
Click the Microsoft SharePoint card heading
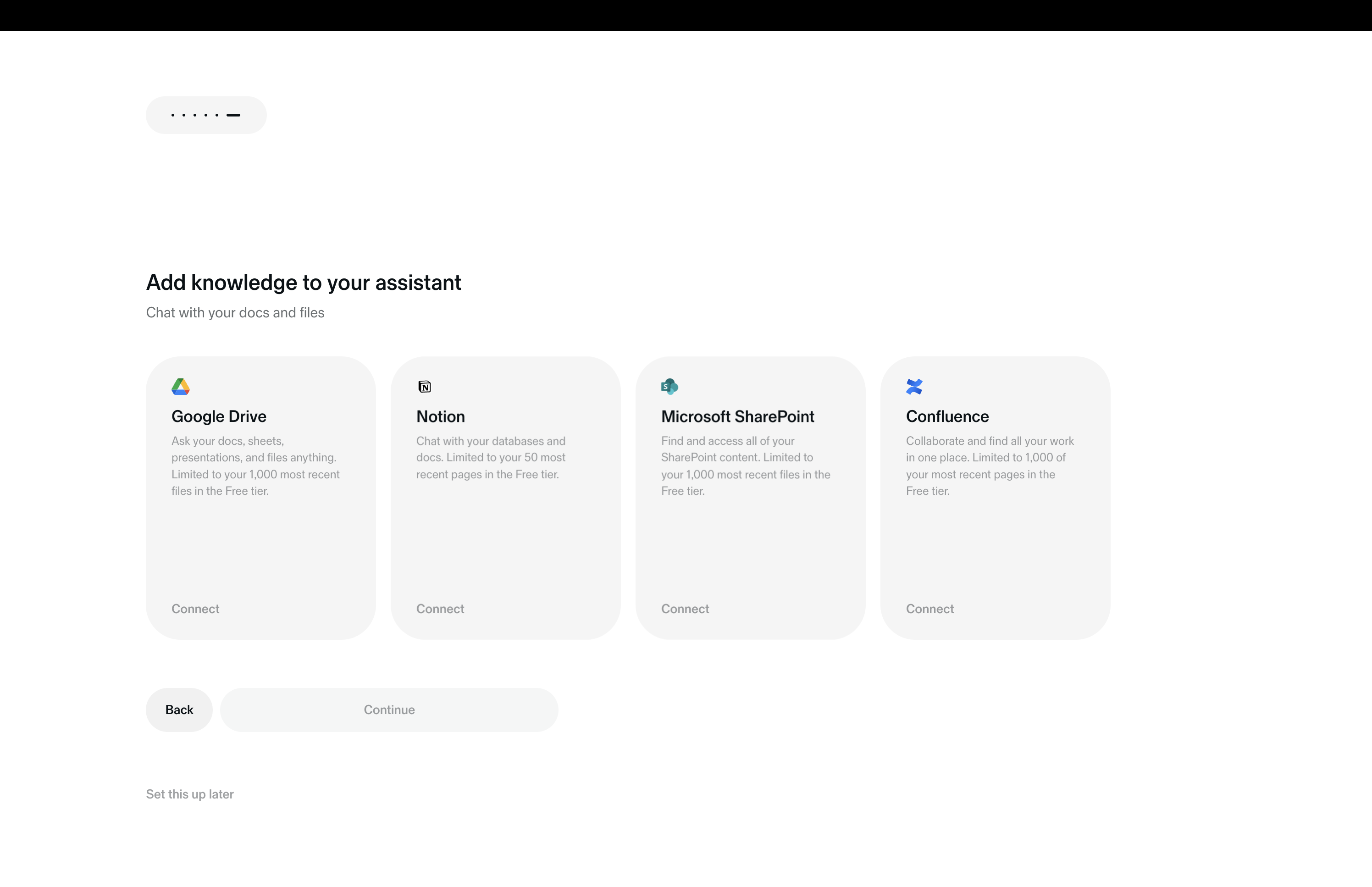tap(737, 416)
